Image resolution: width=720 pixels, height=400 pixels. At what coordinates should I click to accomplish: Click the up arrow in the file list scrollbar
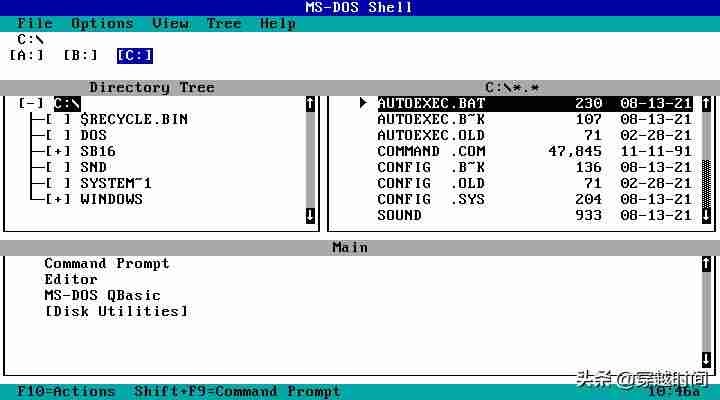tap(706, 104)
